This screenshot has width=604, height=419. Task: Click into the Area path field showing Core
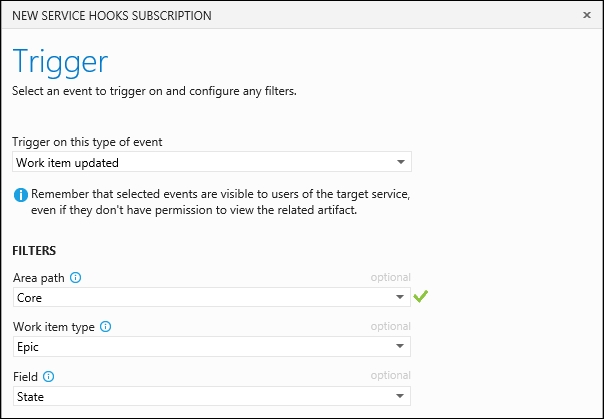point(212,297)
